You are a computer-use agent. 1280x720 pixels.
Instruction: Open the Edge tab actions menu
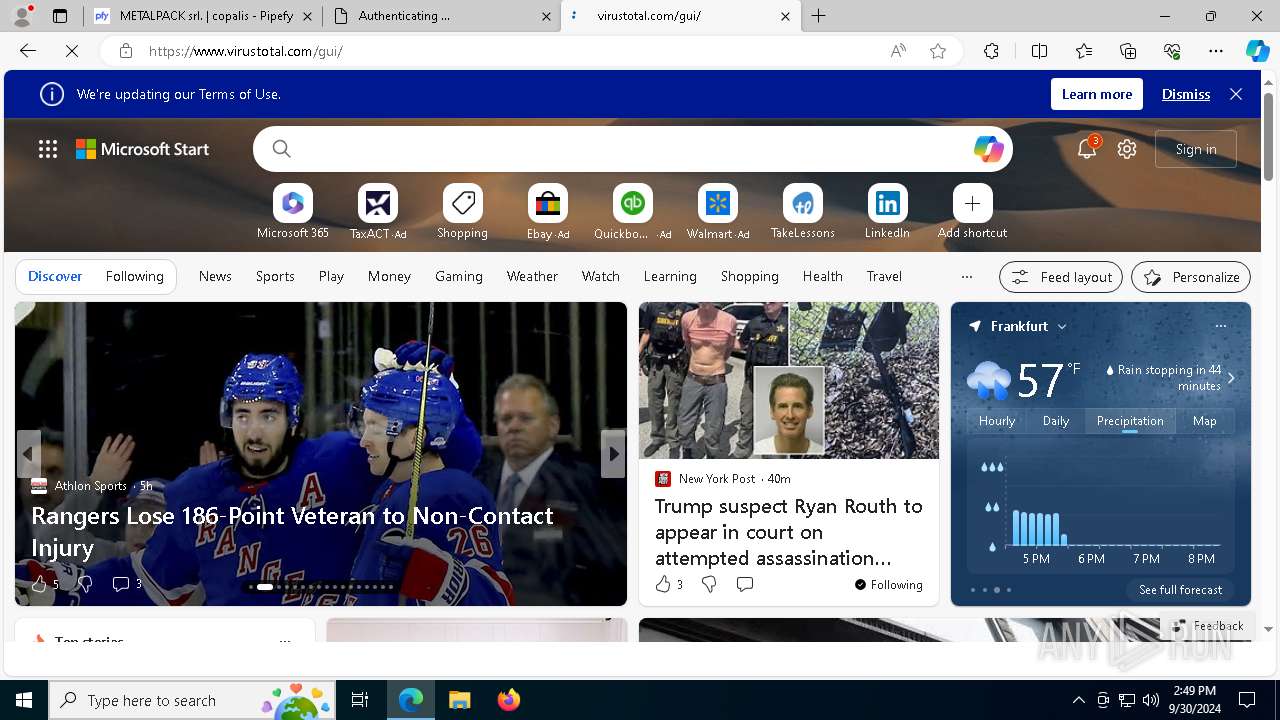pos(60,16)
